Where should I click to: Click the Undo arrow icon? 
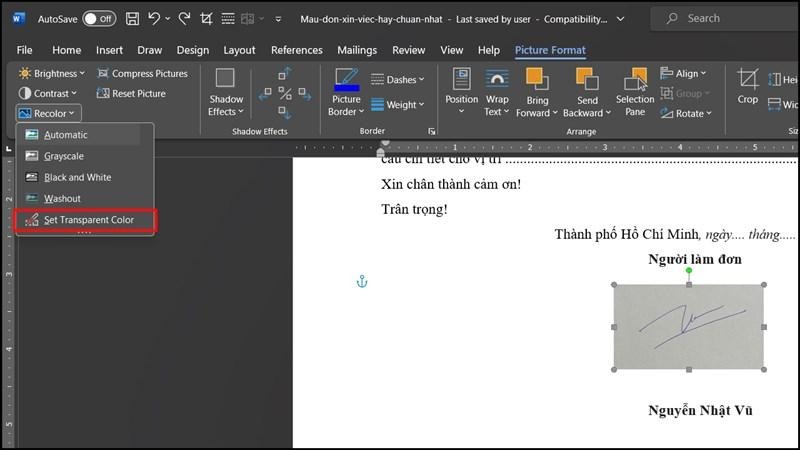tap(154, 18)
